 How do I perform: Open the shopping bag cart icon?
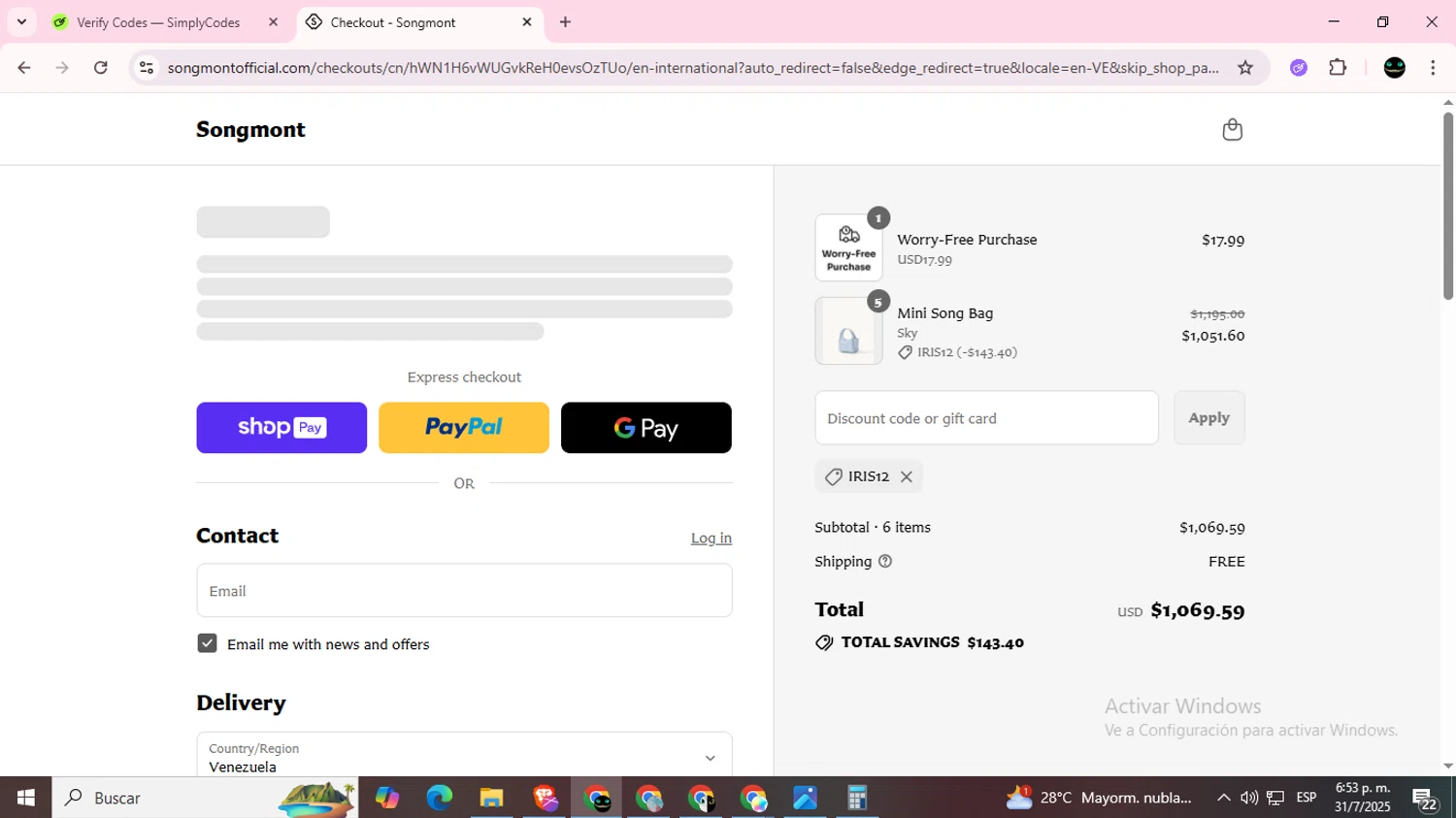click(1232, 129)
